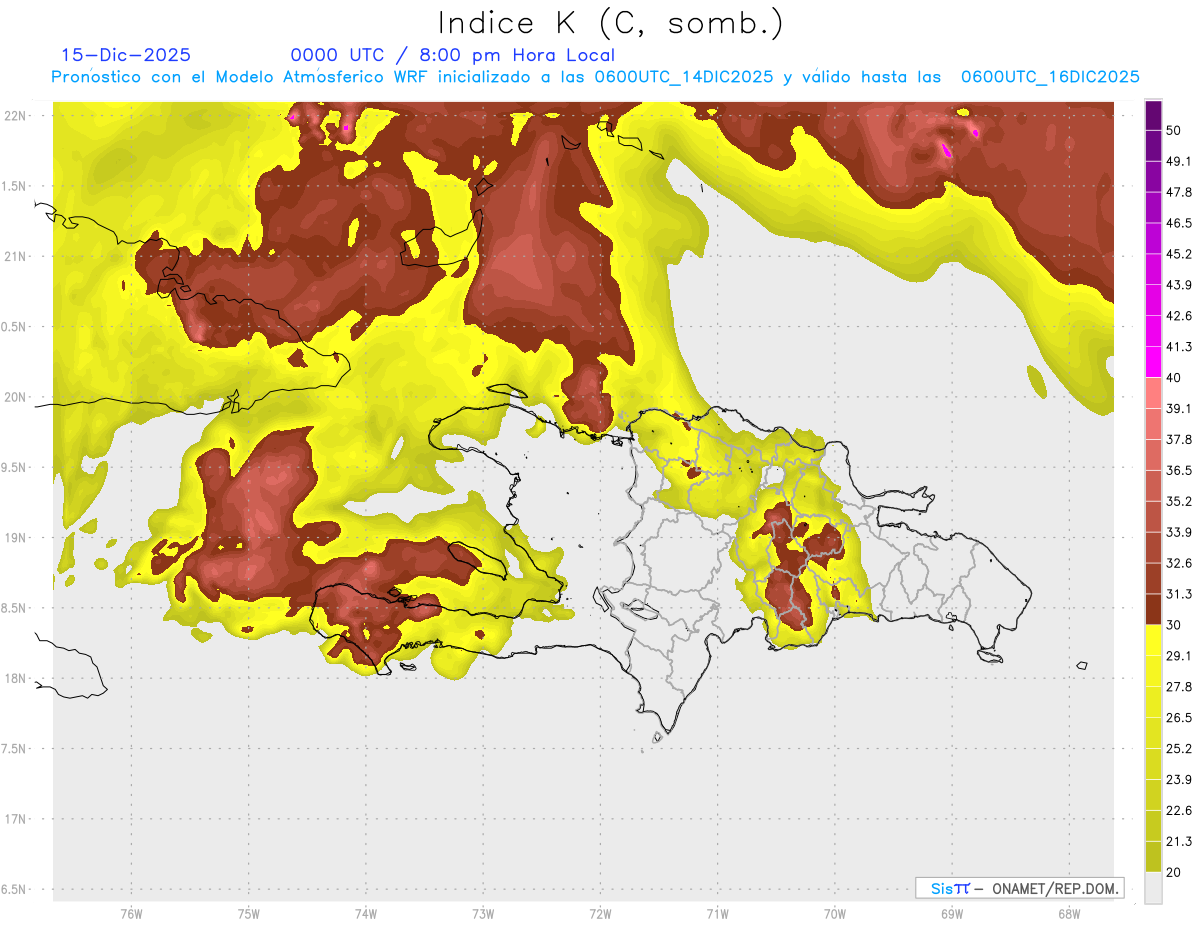The image size is (1200, 927).
Task: Click the 'ONAMET/REP.DOM.' credit label
Action: click(1054, 888)
